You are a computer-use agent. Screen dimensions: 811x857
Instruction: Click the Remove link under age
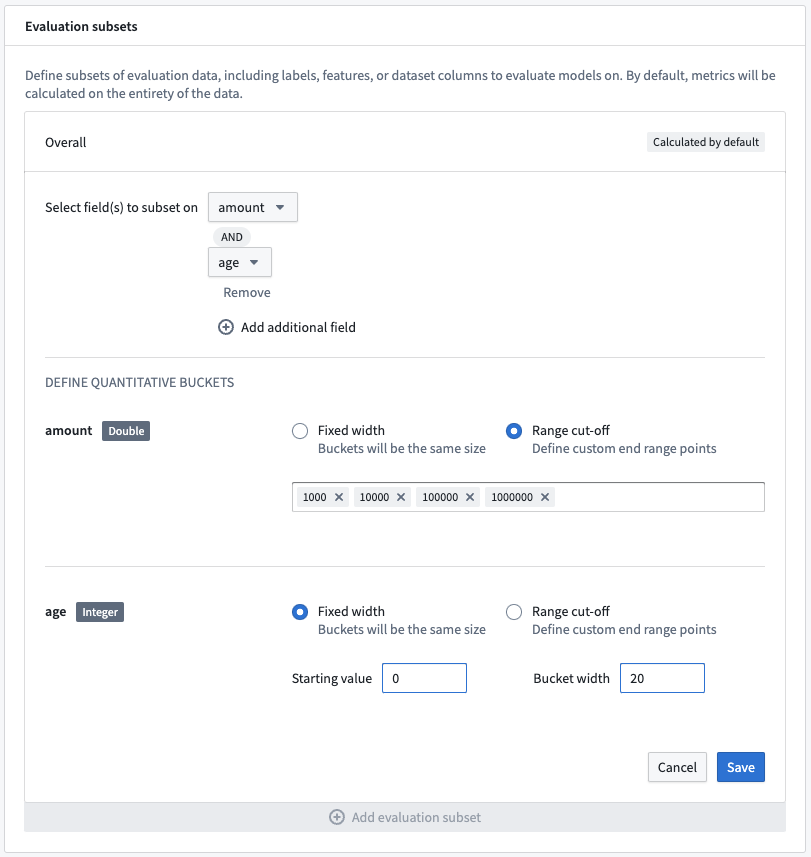coord(246,292)
